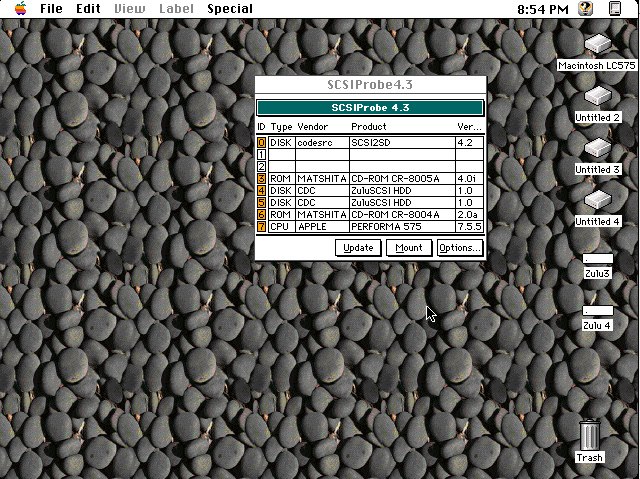The image size is (640, 479).
Task: Click the Ver... column header
Action: coord(469,126)
